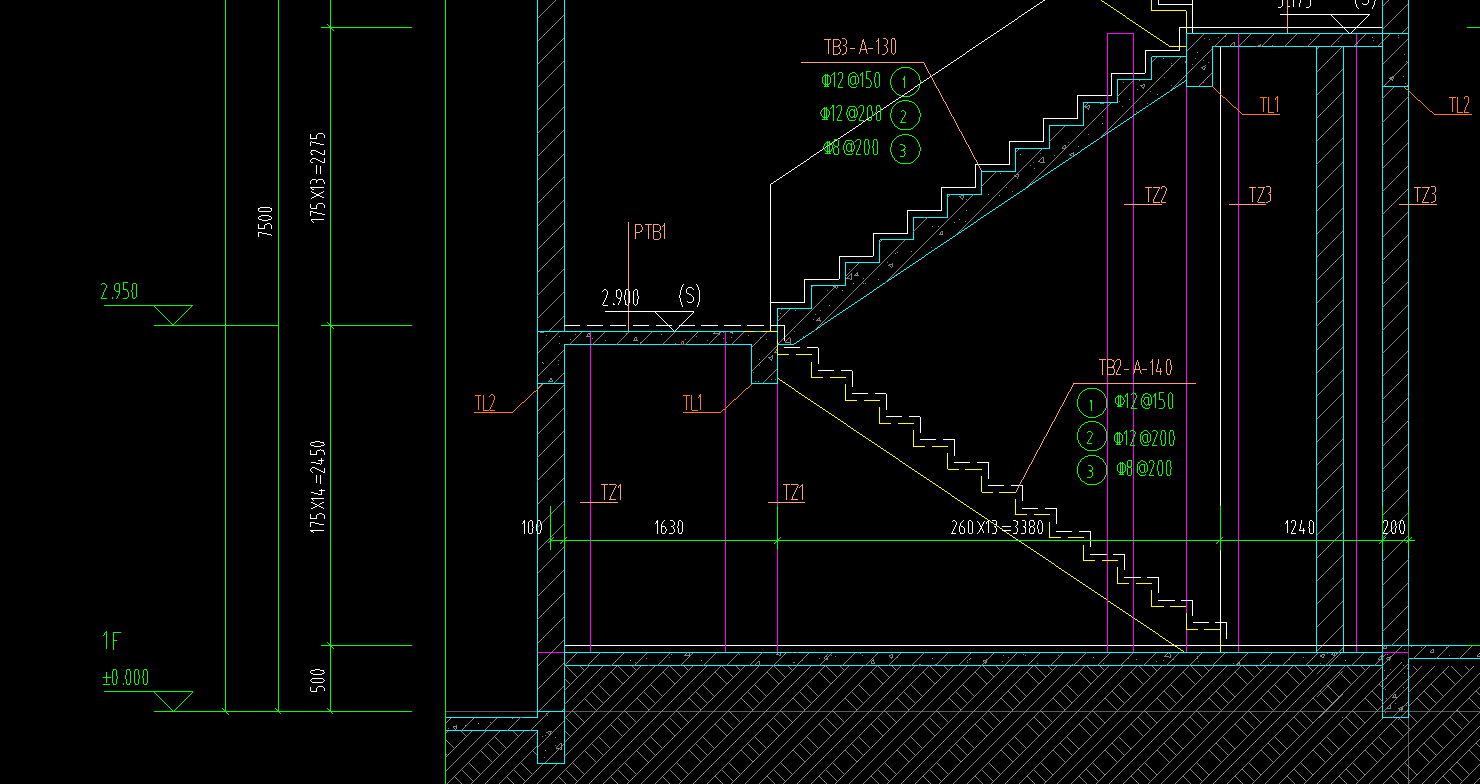Select the TL2 label at the top right

1459,105
